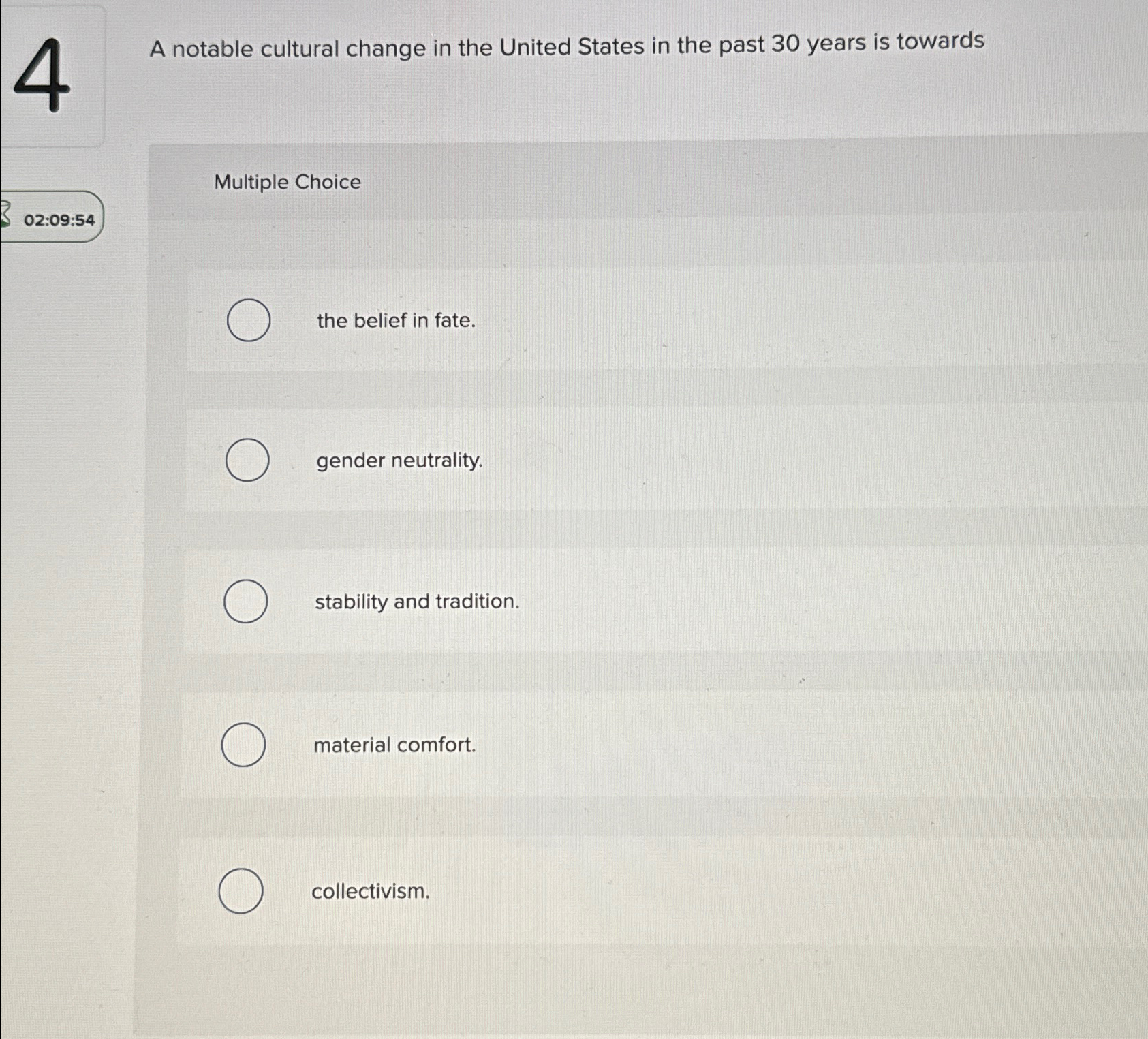This screenshot has width=1148, height=1039.
Task: Select the radio button for 'gender neutrality'
Action: 249,461
